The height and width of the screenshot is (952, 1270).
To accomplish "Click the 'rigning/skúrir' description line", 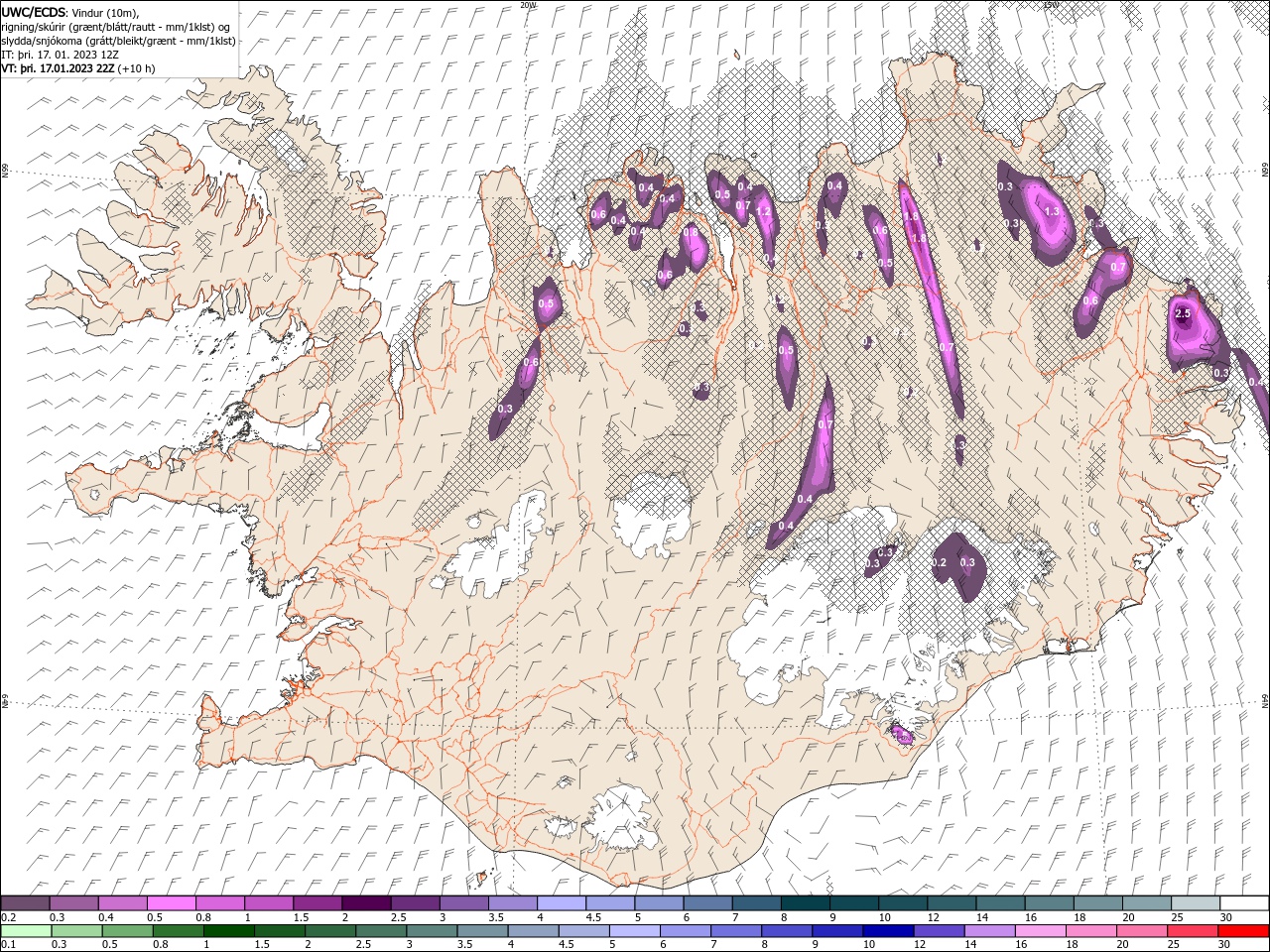I will tap(116, 26).
